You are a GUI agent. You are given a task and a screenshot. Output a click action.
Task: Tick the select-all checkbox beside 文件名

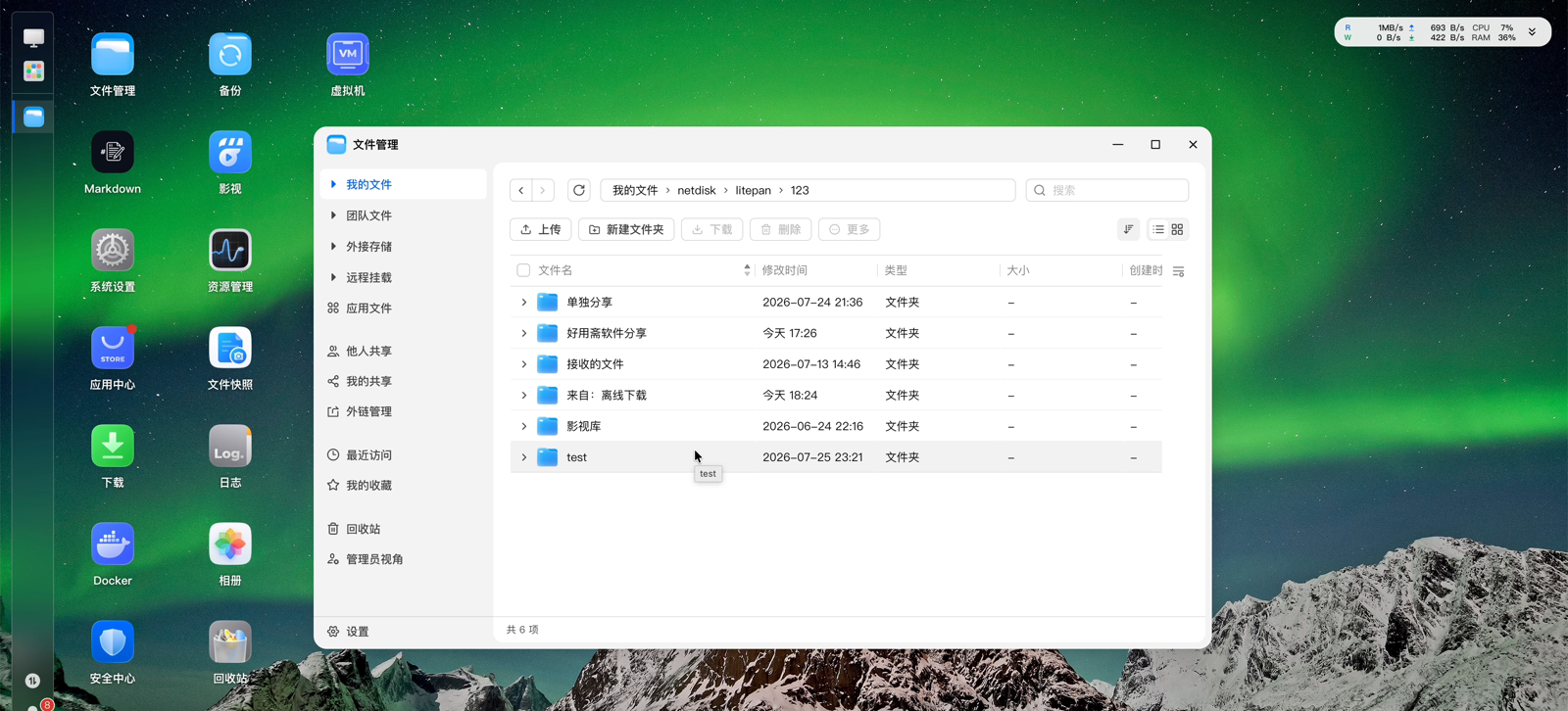coord(523,270)
